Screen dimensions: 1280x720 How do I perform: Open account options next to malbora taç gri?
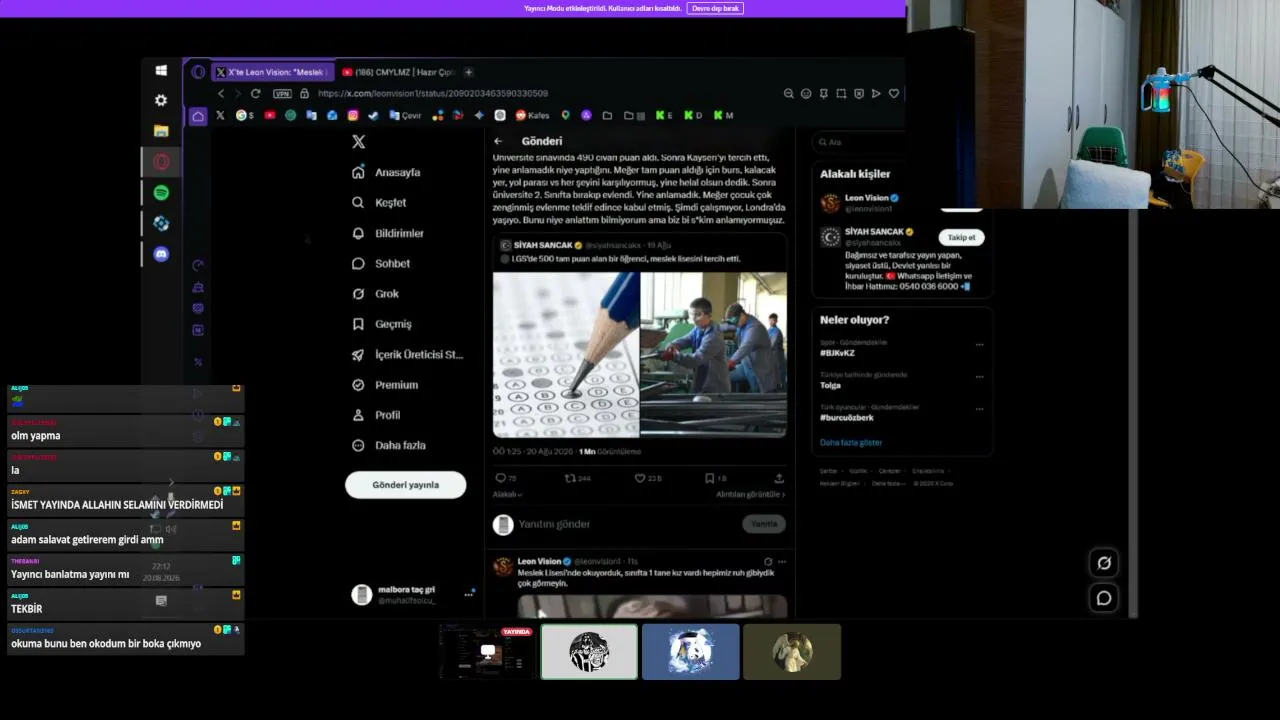pos(468,594)
